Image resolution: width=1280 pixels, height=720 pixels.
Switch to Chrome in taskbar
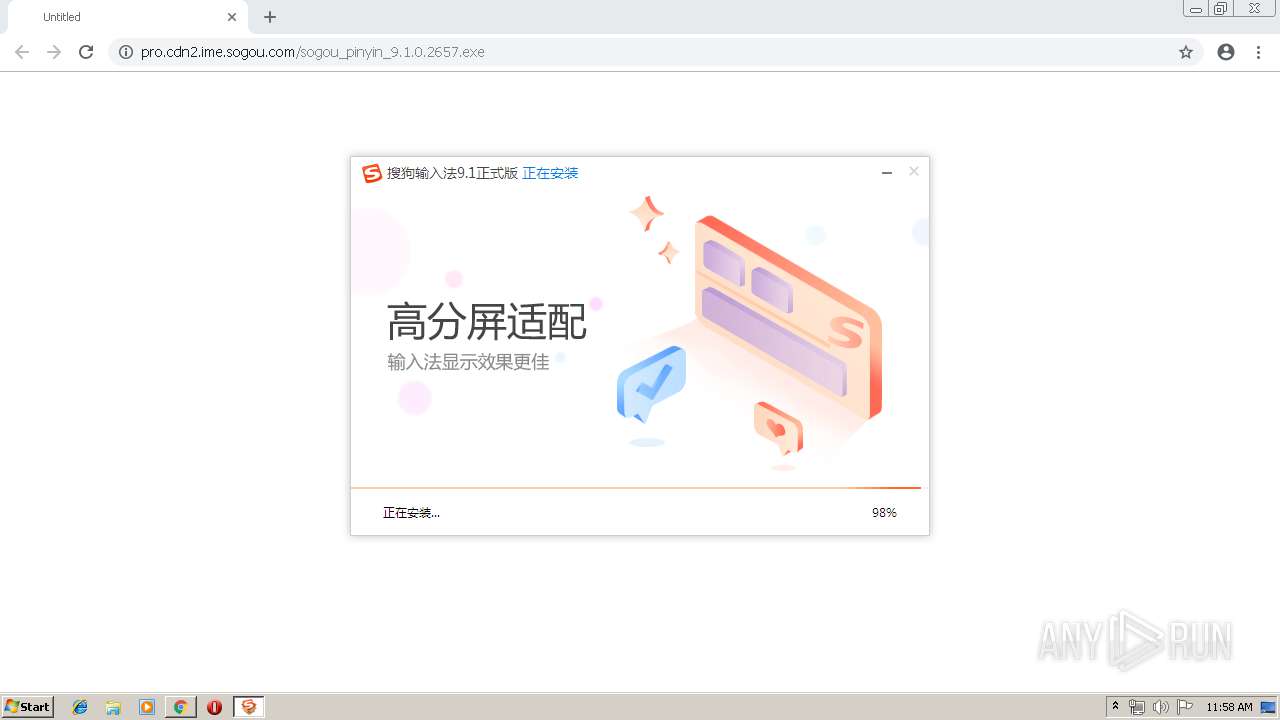point(180,707)
